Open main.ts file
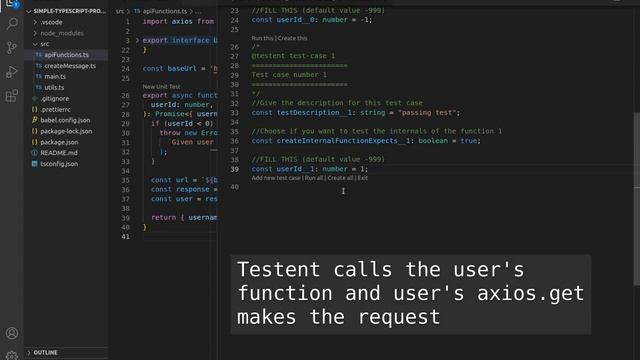The image size is (640, 360). [55, 76]
